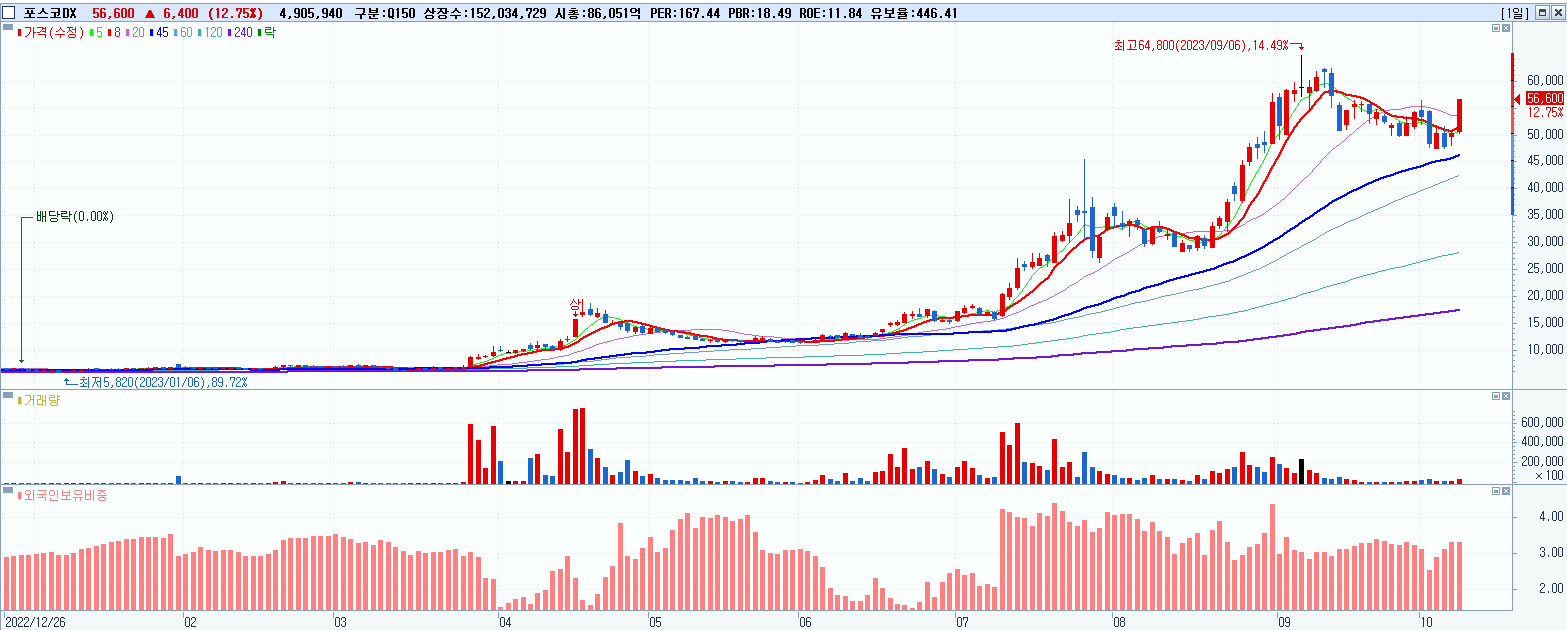Click the PER:167.44 value
This screenshot has height=630, width=1567.
[x=687, y=13]
